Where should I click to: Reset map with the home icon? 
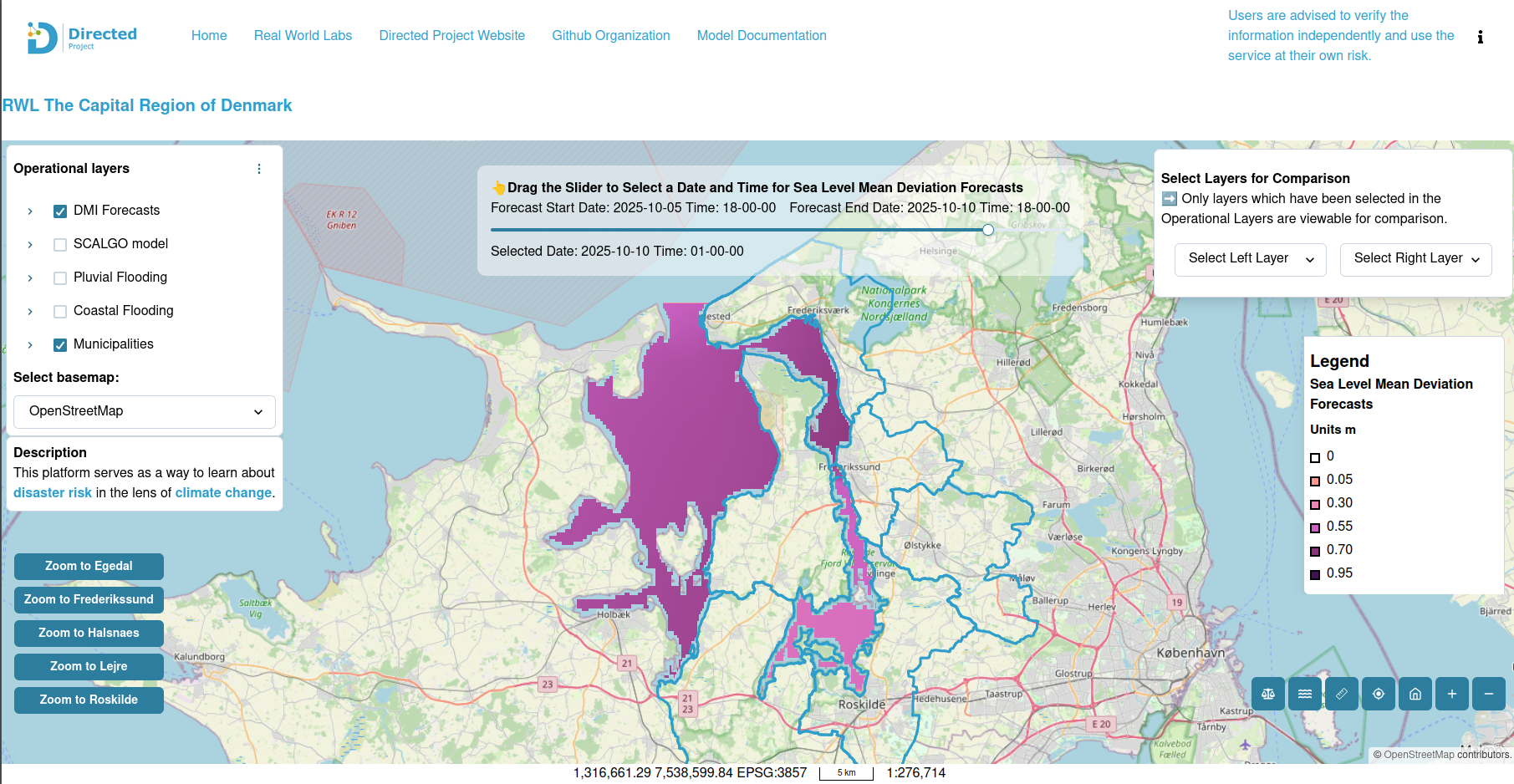pos(1415,694)
